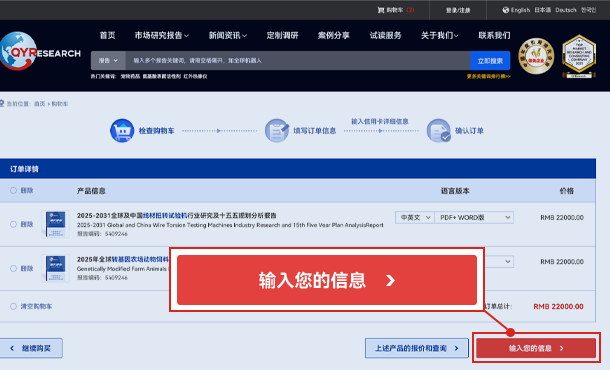This screenshot has height=370, width=610.
Task: Open the Genetically Modified Farm Animals report thumbnail
Action: point(55,268)
